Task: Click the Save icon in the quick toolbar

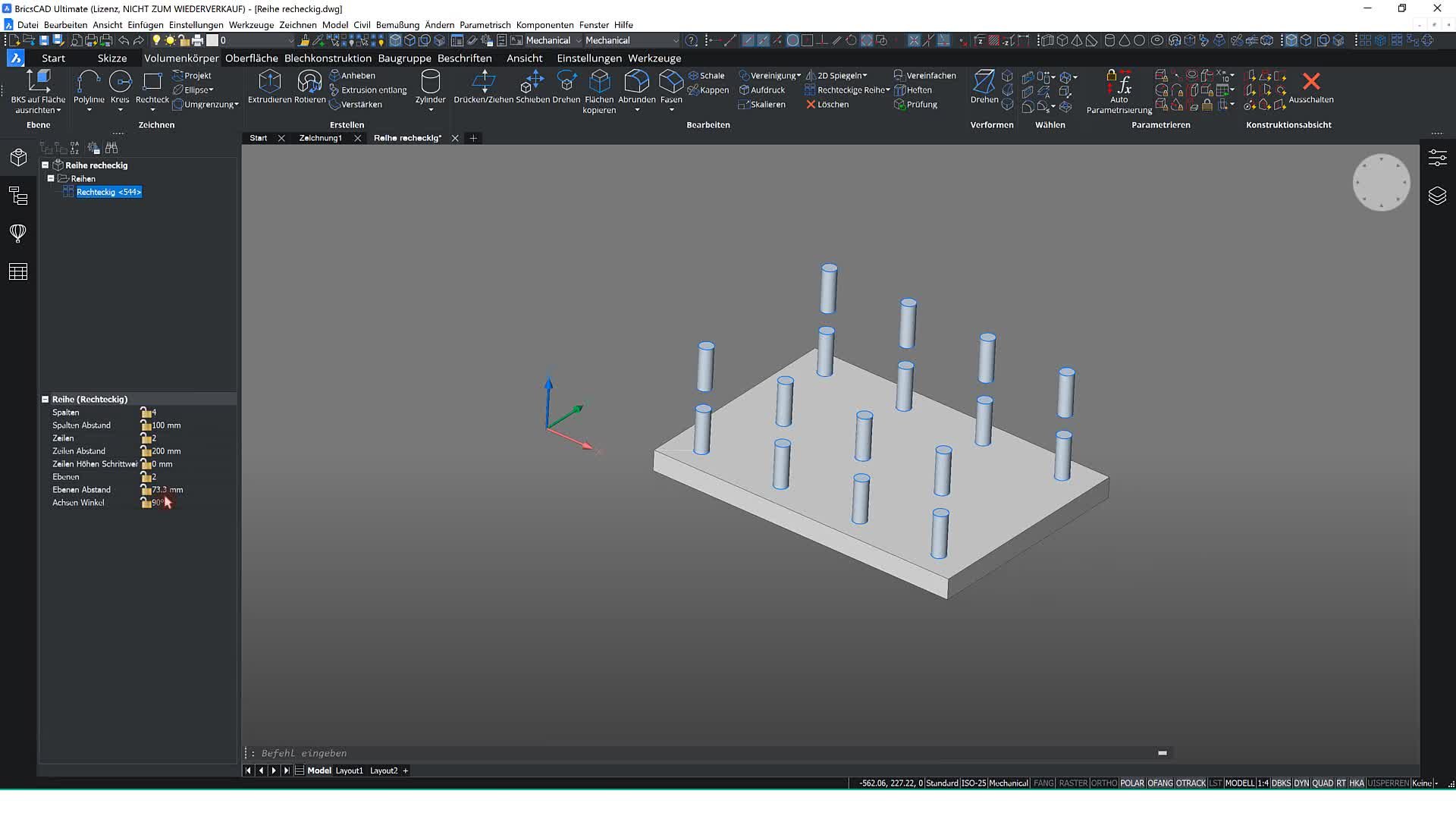Action: tap(44, 40)
